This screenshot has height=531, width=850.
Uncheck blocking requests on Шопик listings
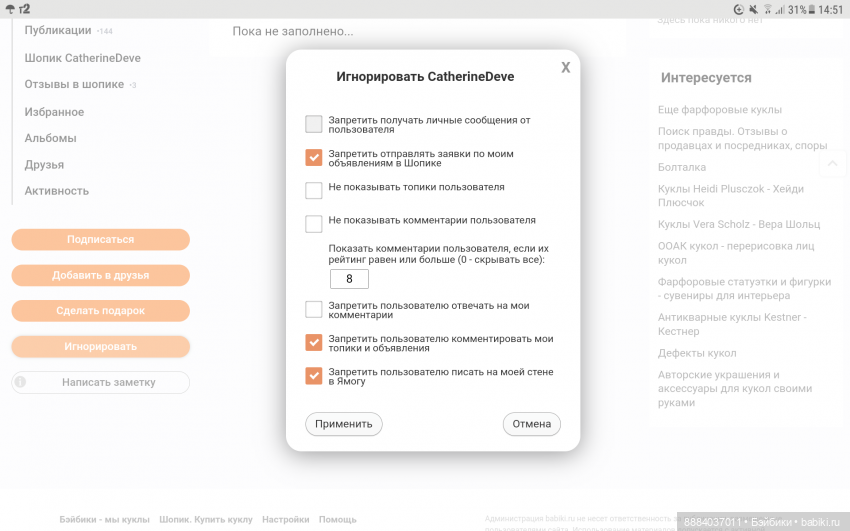(x=314, y=157)
